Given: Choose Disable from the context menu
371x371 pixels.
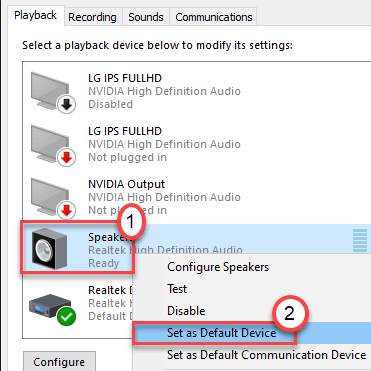Looking at the screenshot, I should (186, 311).
